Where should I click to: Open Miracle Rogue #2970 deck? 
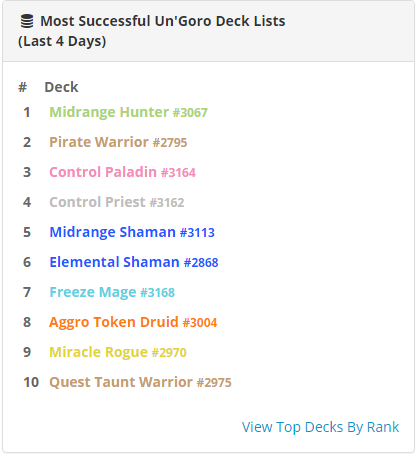coord(118,352)
